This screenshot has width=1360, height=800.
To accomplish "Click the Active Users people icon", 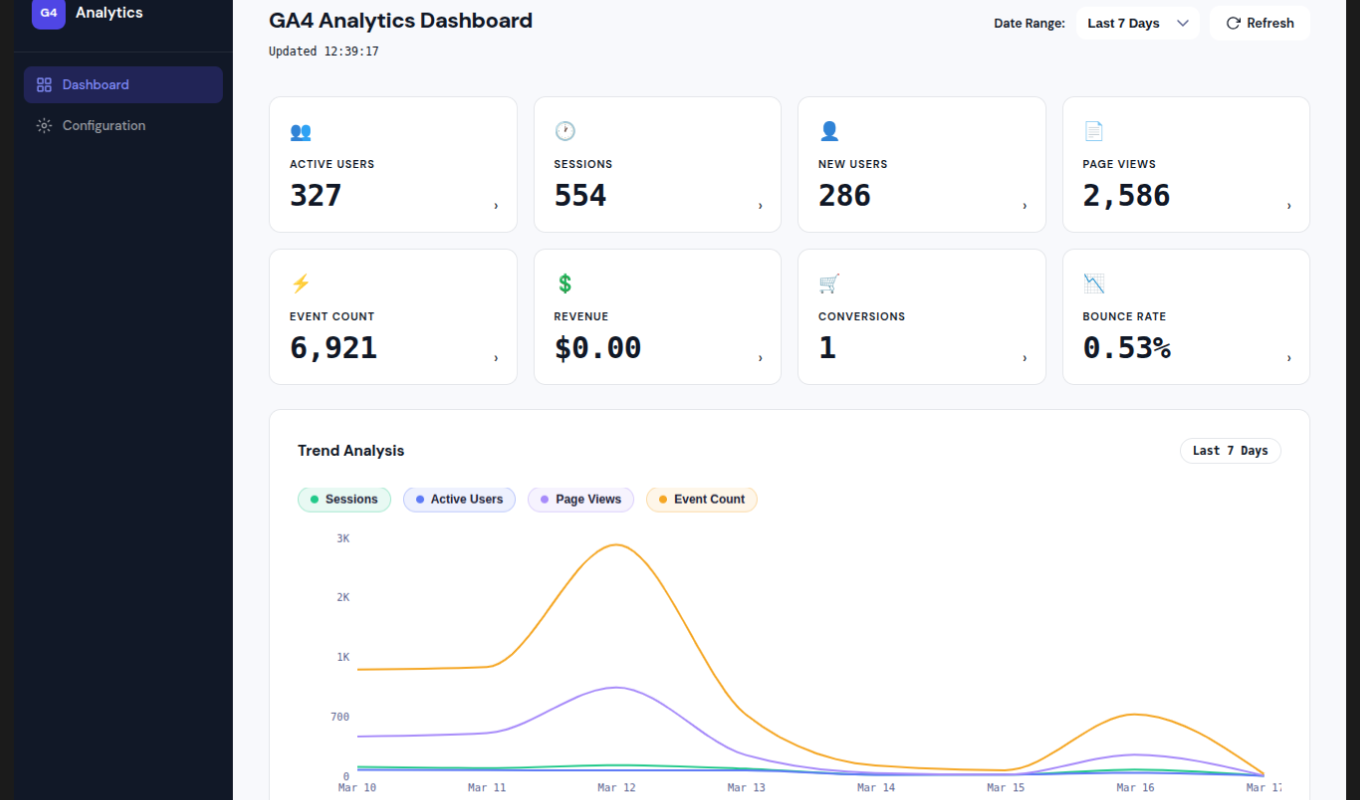I will [x=300, y=131].
